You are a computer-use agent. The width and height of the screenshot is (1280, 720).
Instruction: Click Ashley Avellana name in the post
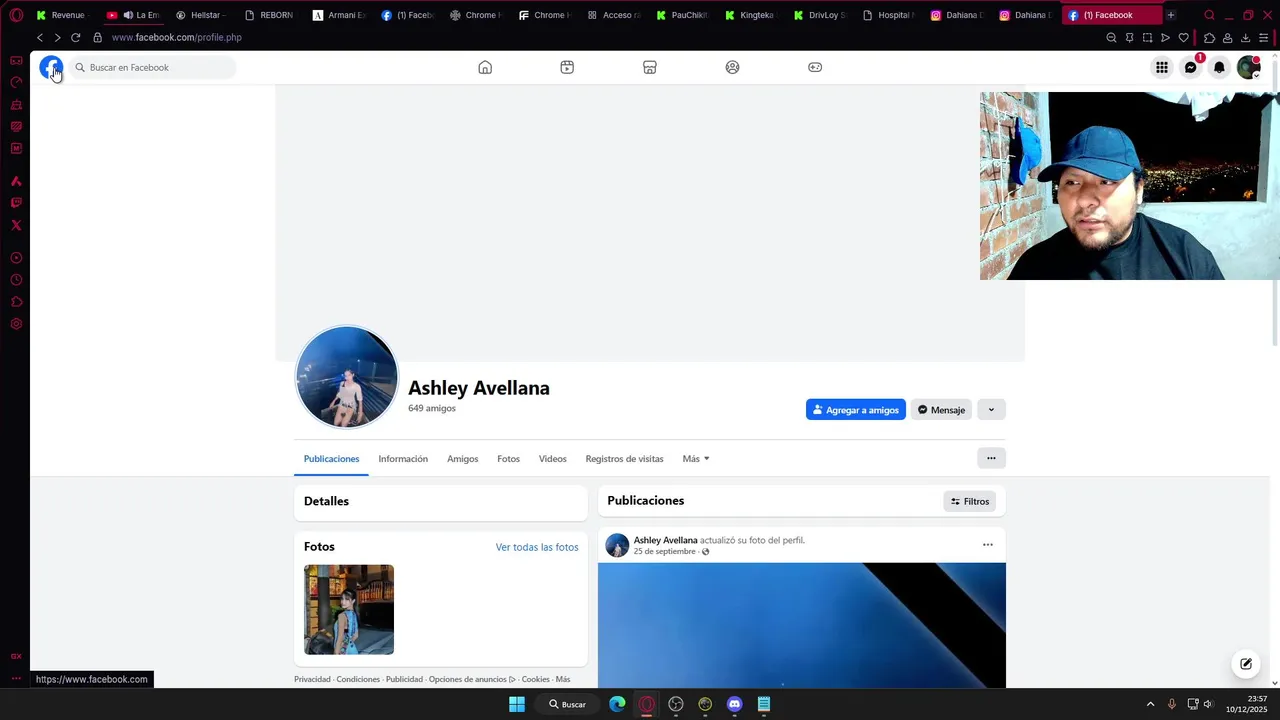665,540
